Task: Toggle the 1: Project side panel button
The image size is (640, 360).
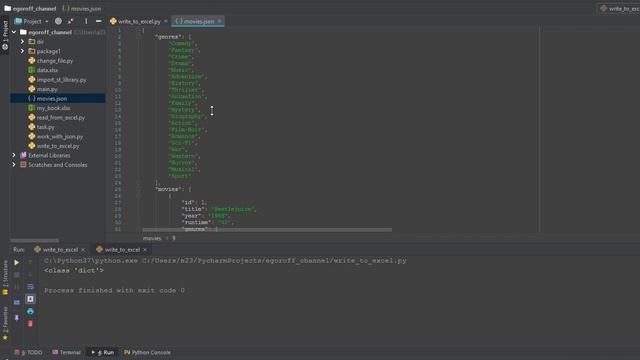Action: tap(5, 35)
